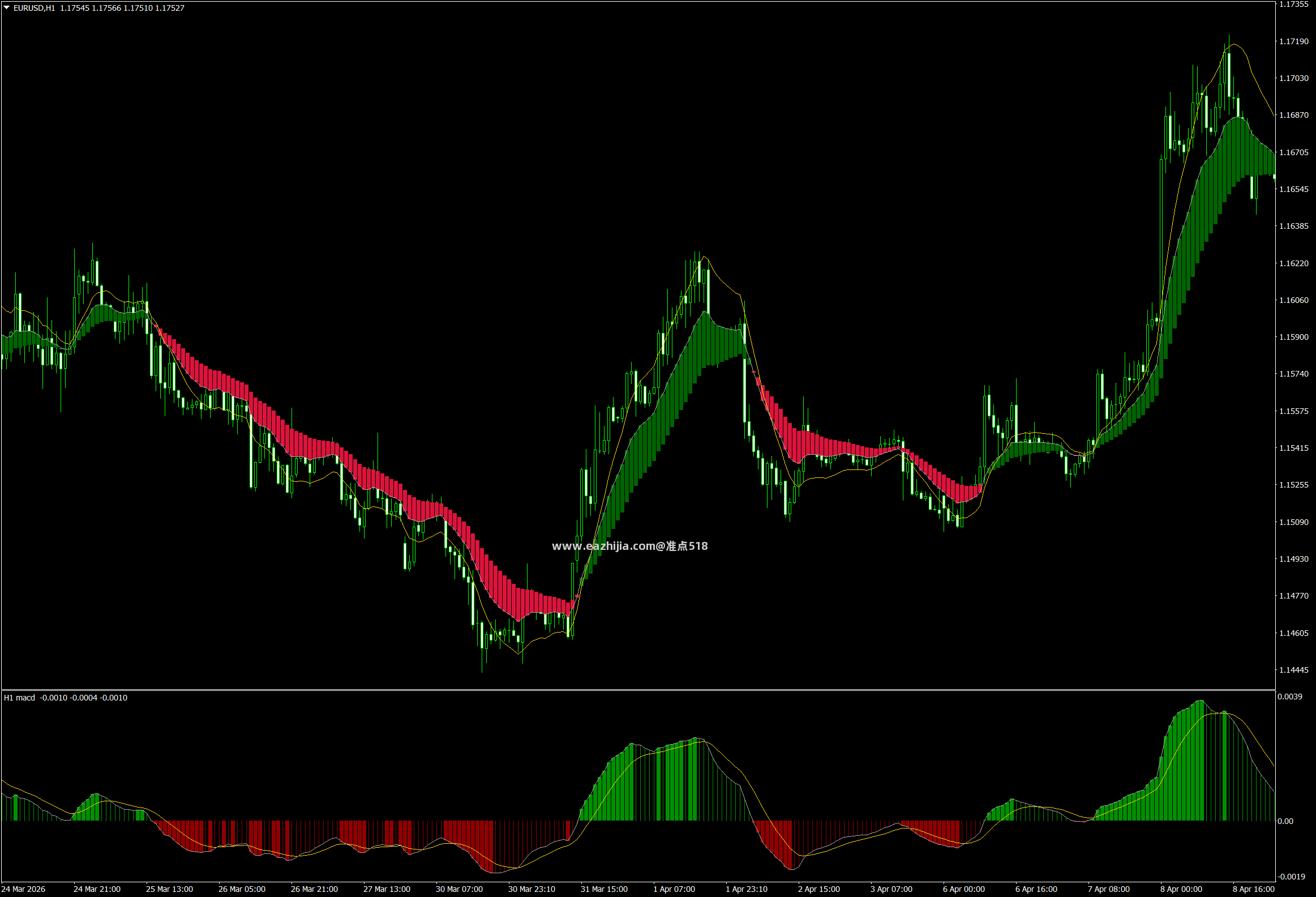Select the 1.15900 price scale label

[x=1294, y=337]
